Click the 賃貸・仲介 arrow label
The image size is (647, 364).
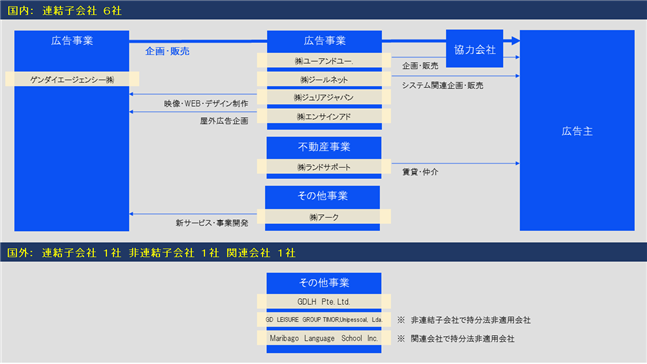click(420, 172)
